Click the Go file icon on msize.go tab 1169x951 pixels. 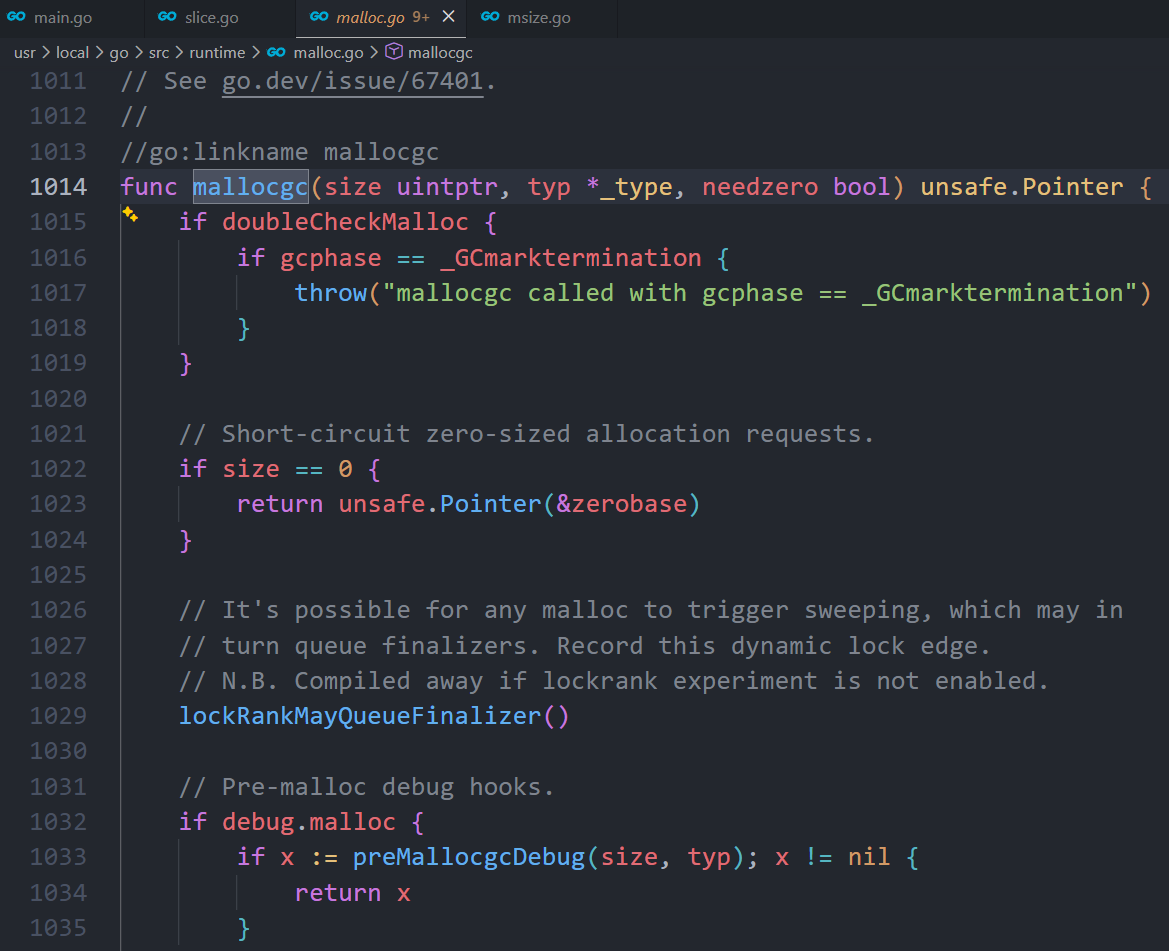pyautogui.click(x=490, y=16)
